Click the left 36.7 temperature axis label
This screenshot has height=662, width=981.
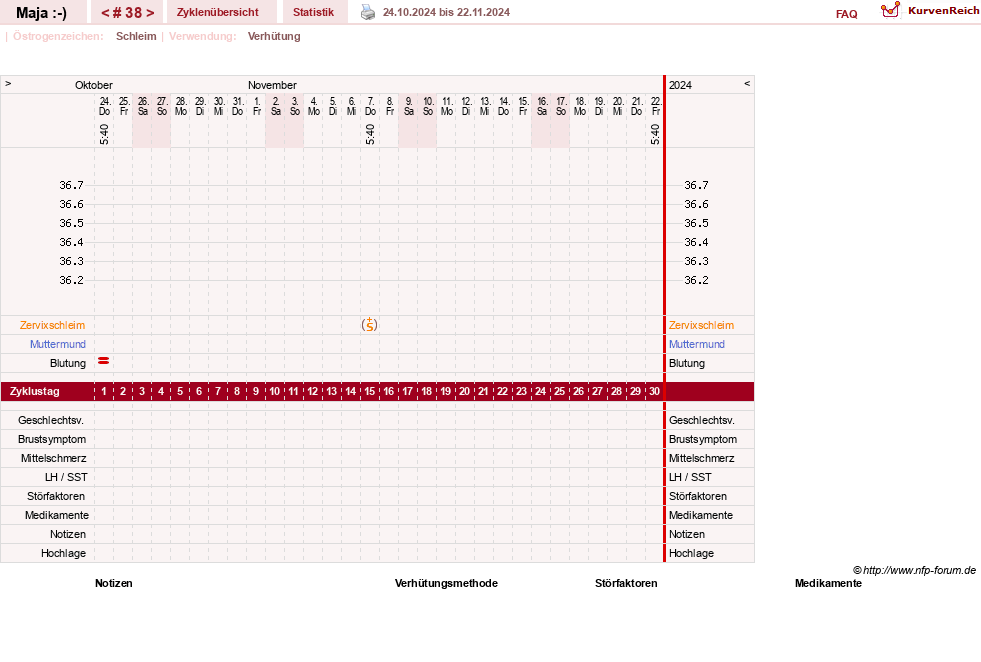point(71,185)
